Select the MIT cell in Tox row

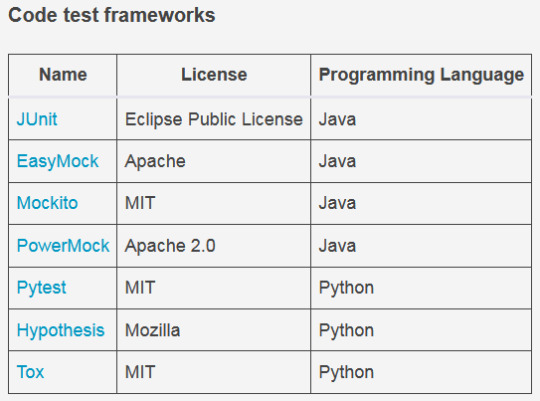tap(214, 372)
